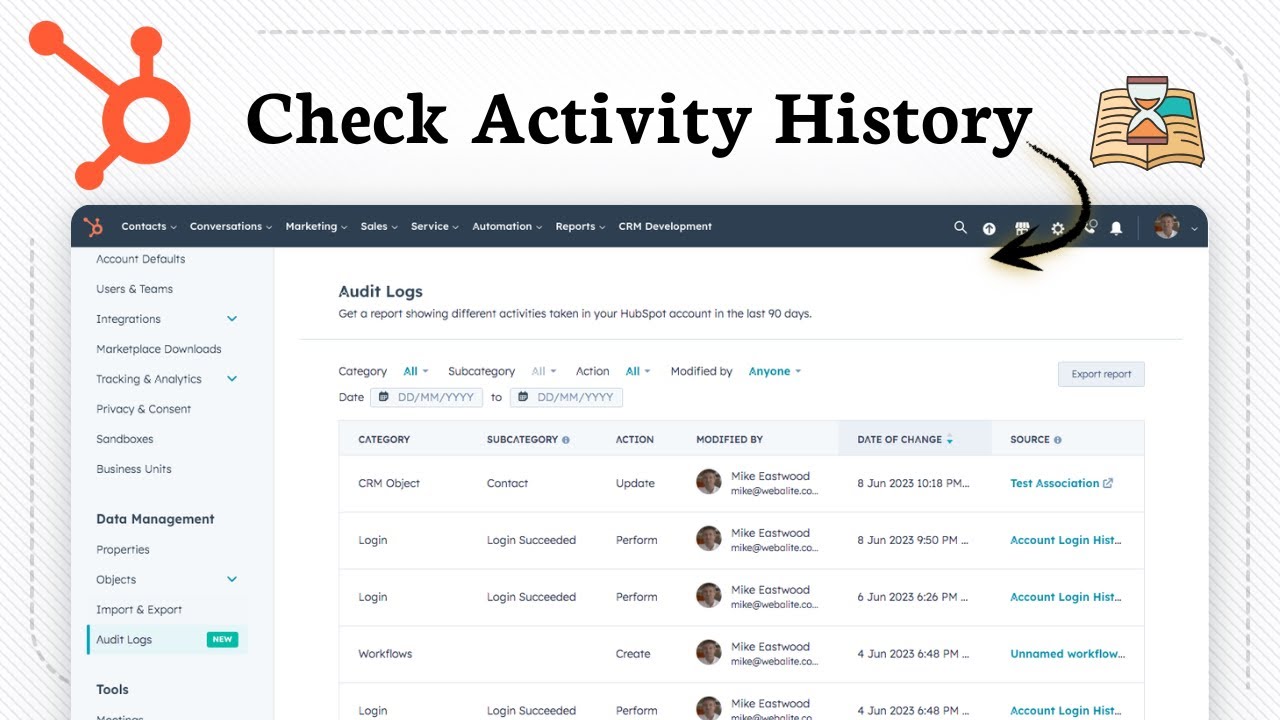
Task: Click the Subcategory column info icon
Action: coord(566,440)
